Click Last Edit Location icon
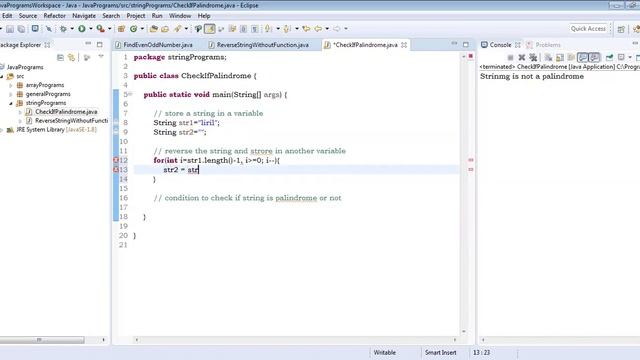The height and width of the screenshot is (360, 640). point(306,29)
